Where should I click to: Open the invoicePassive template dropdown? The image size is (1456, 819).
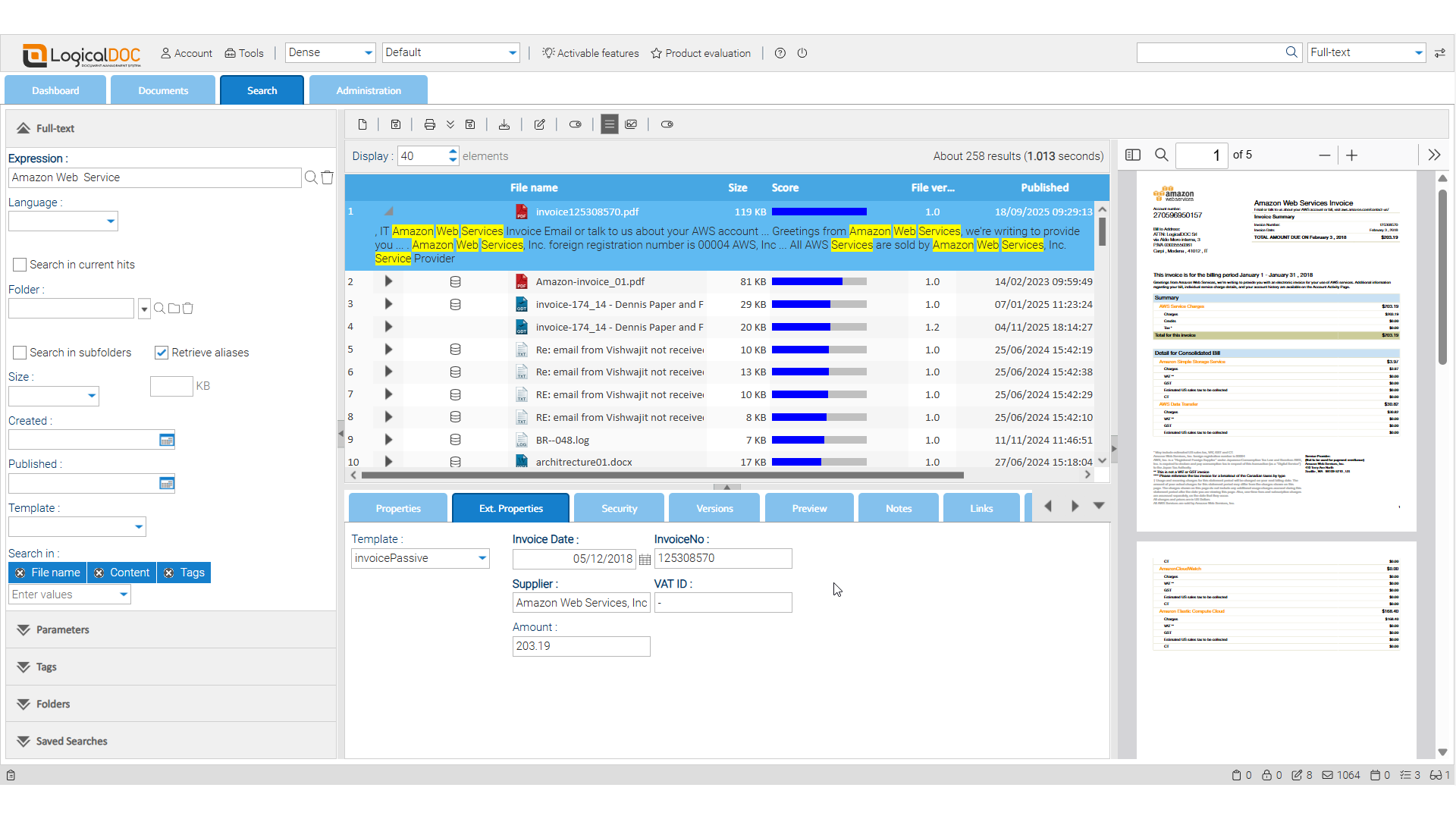click(x=482, y=558)
